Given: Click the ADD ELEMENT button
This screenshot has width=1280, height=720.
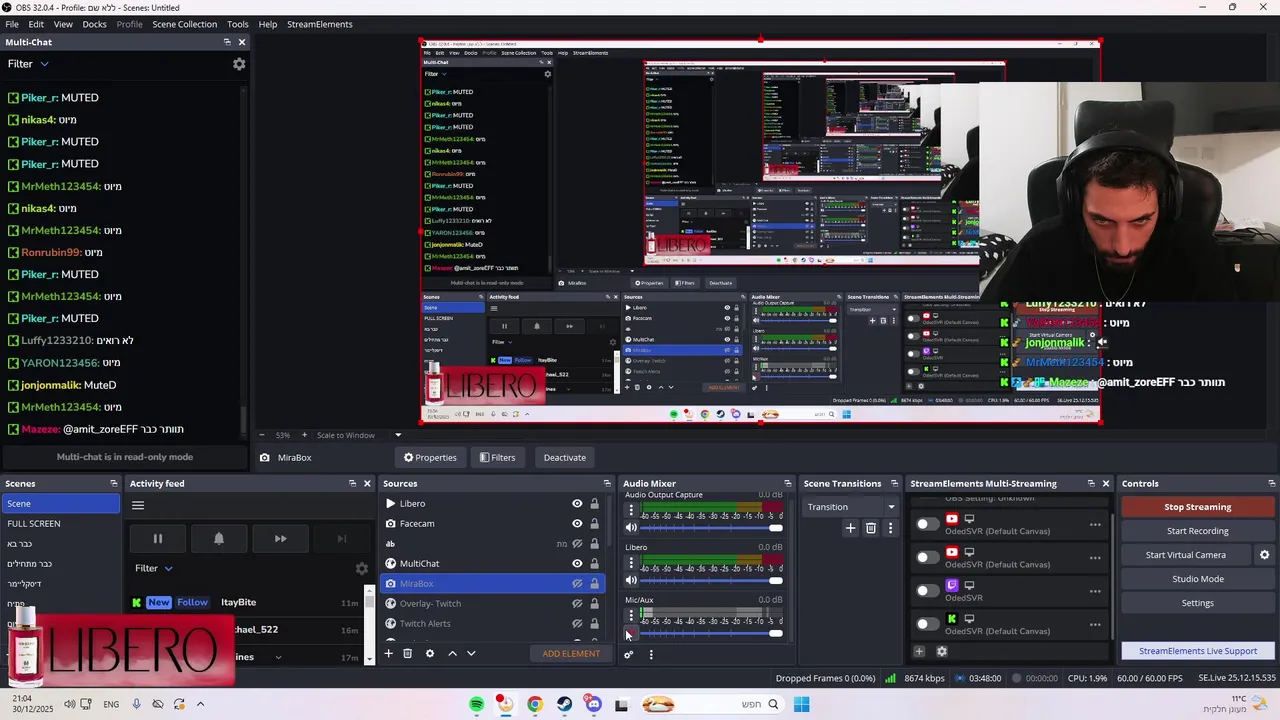Looking at the screenshot, I should tap(571, 654).
